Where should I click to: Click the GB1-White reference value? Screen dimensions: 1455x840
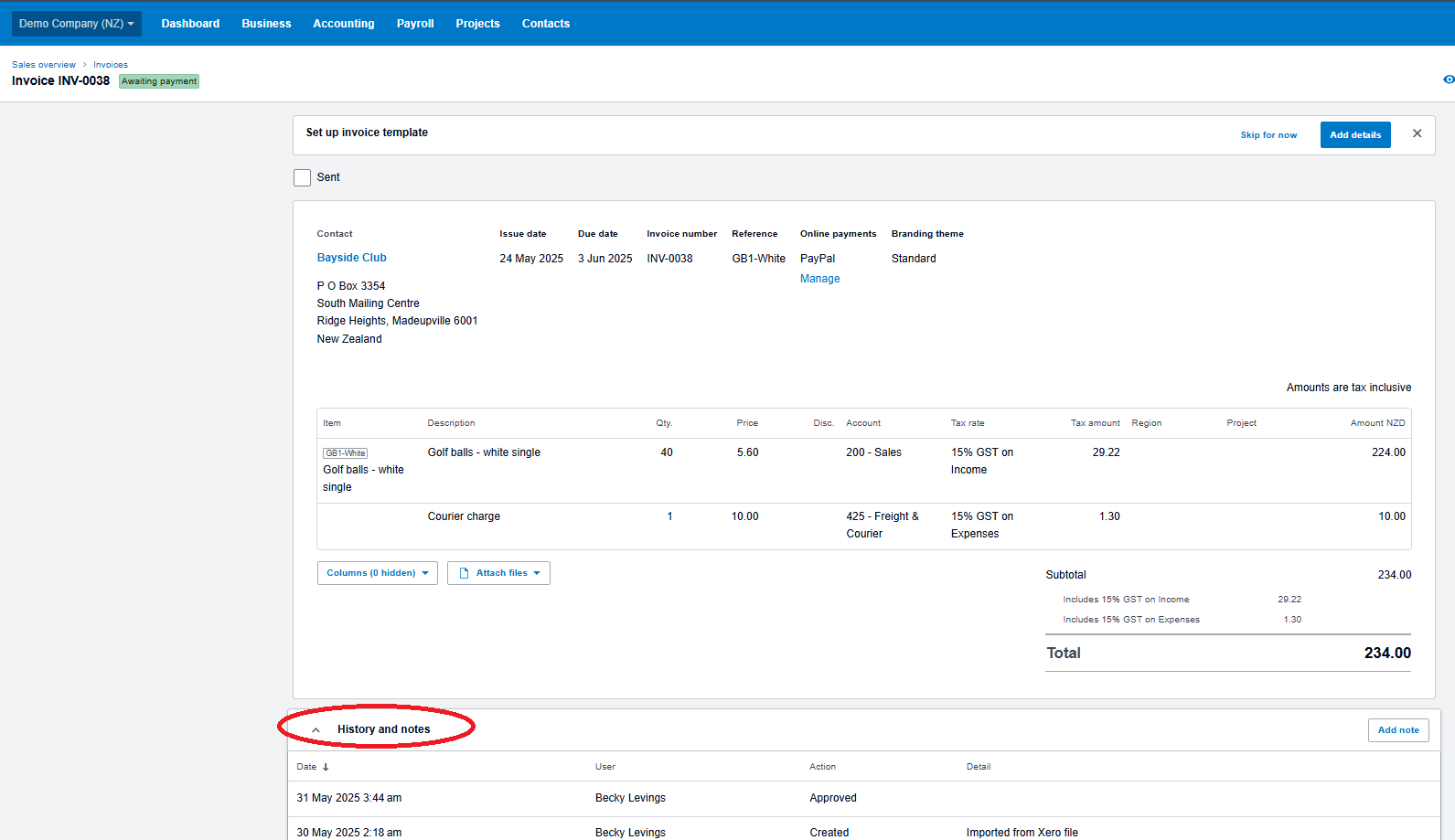coord(758,259)
